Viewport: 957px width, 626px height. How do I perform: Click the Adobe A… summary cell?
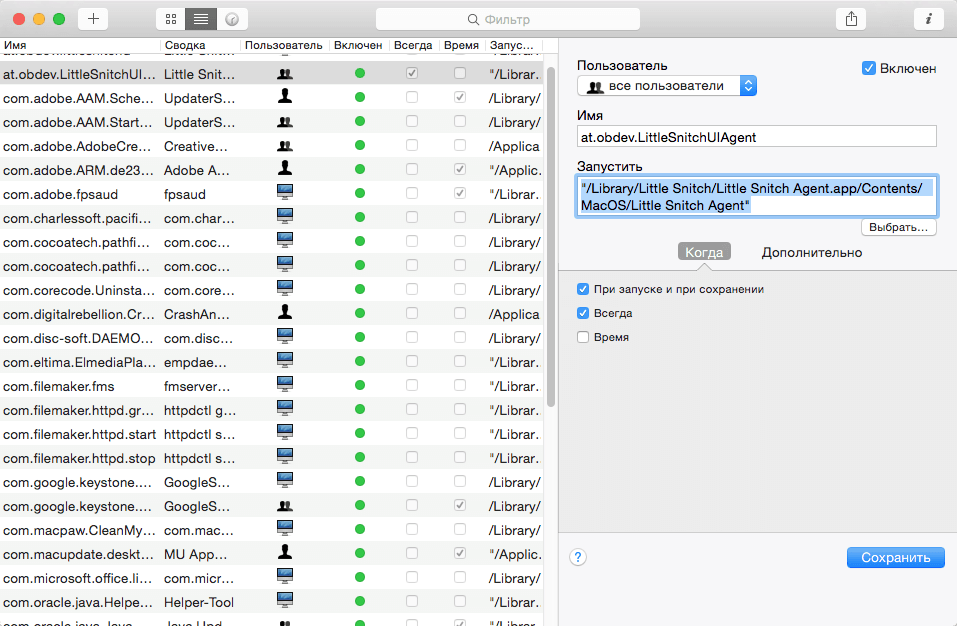click(x=197, y=170)
